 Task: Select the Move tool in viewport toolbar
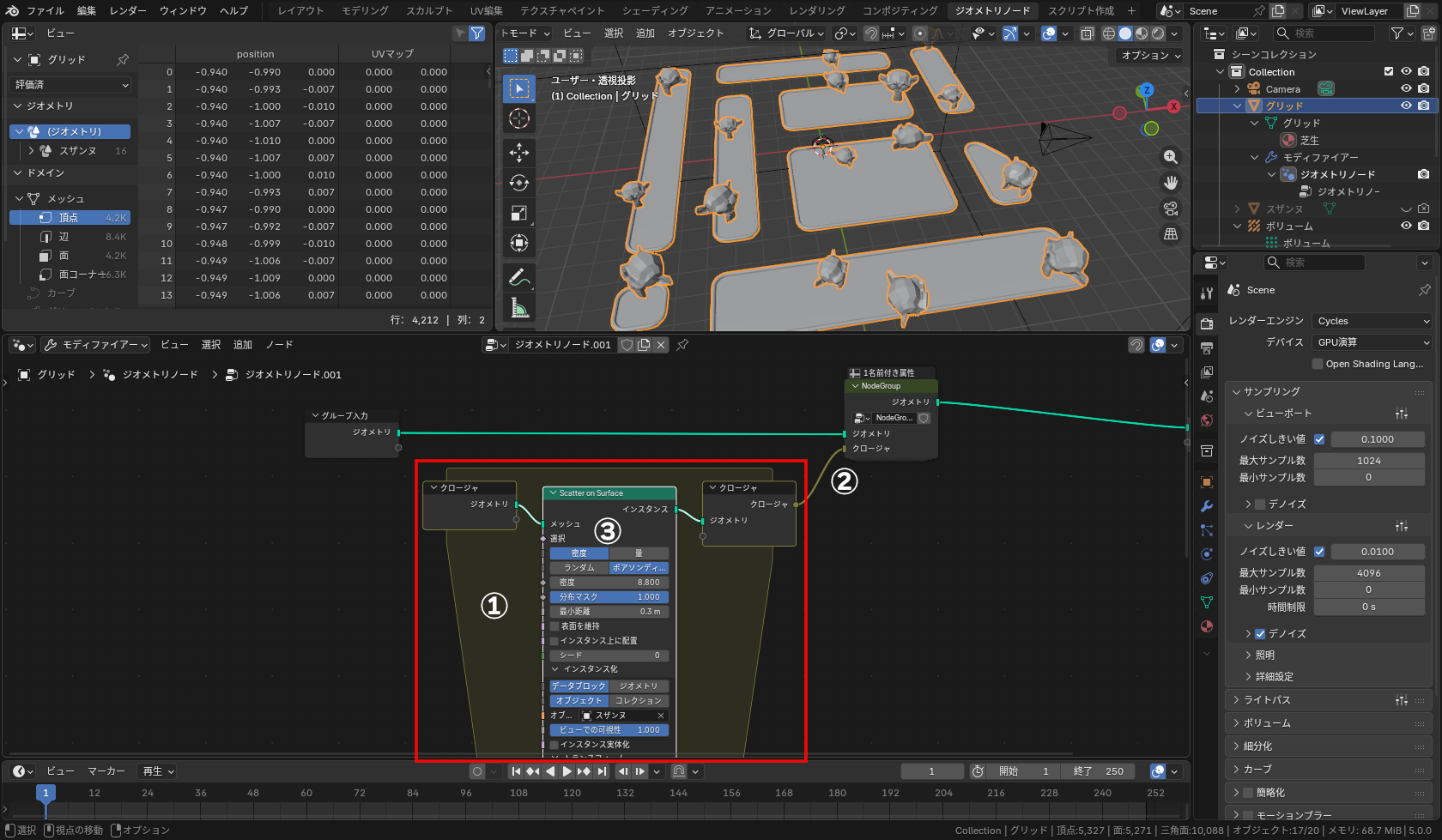pyautogui.click(x=519, y=153)
